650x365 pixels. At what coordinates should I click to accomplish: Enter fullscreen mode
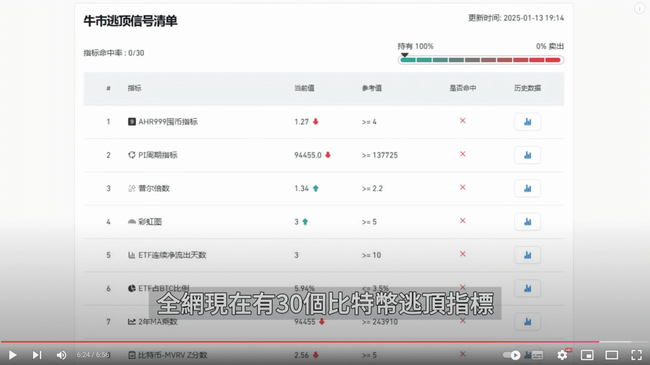click(636, 355)
